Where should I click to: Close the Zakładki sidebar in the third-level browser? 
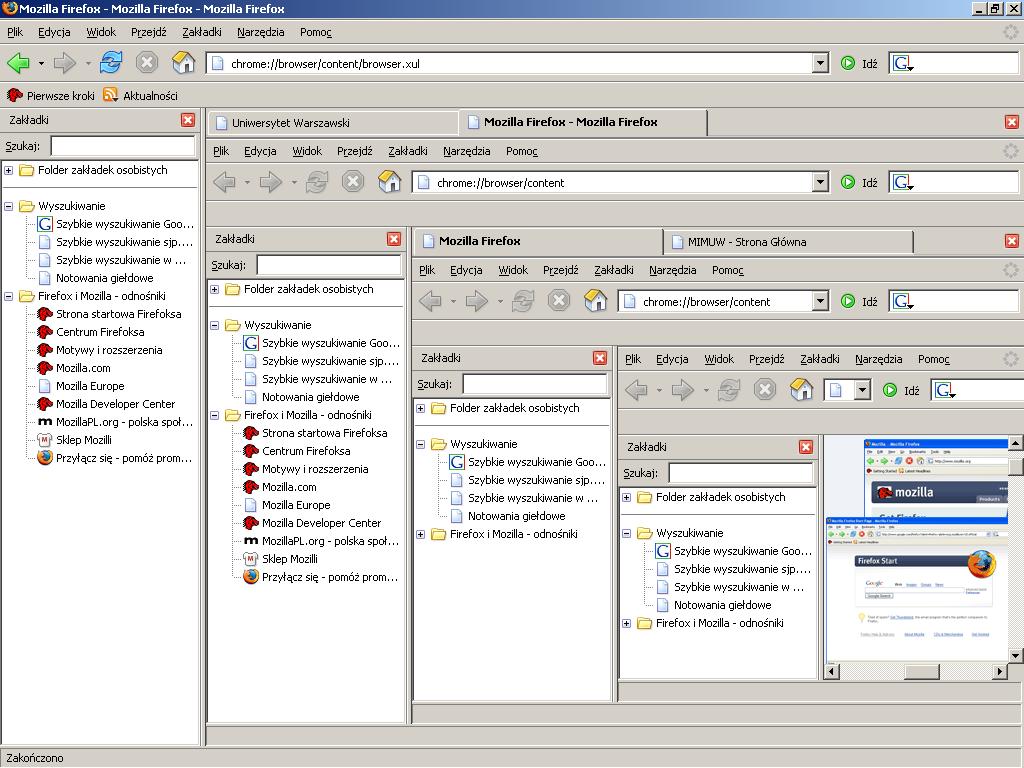pos(600,357)
